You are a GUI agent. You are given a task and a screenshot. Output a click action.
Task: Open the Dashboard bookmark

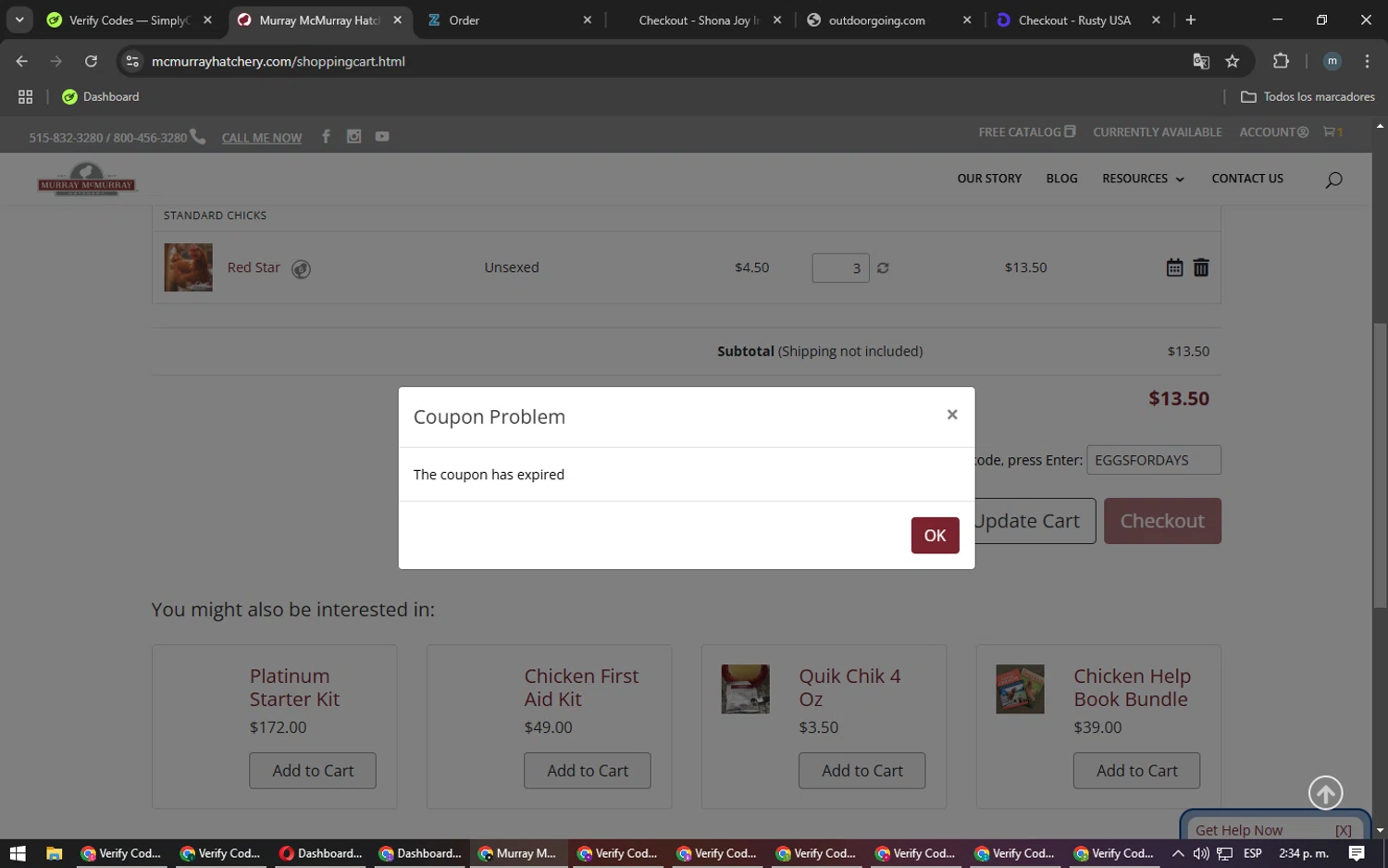[100, 96]
